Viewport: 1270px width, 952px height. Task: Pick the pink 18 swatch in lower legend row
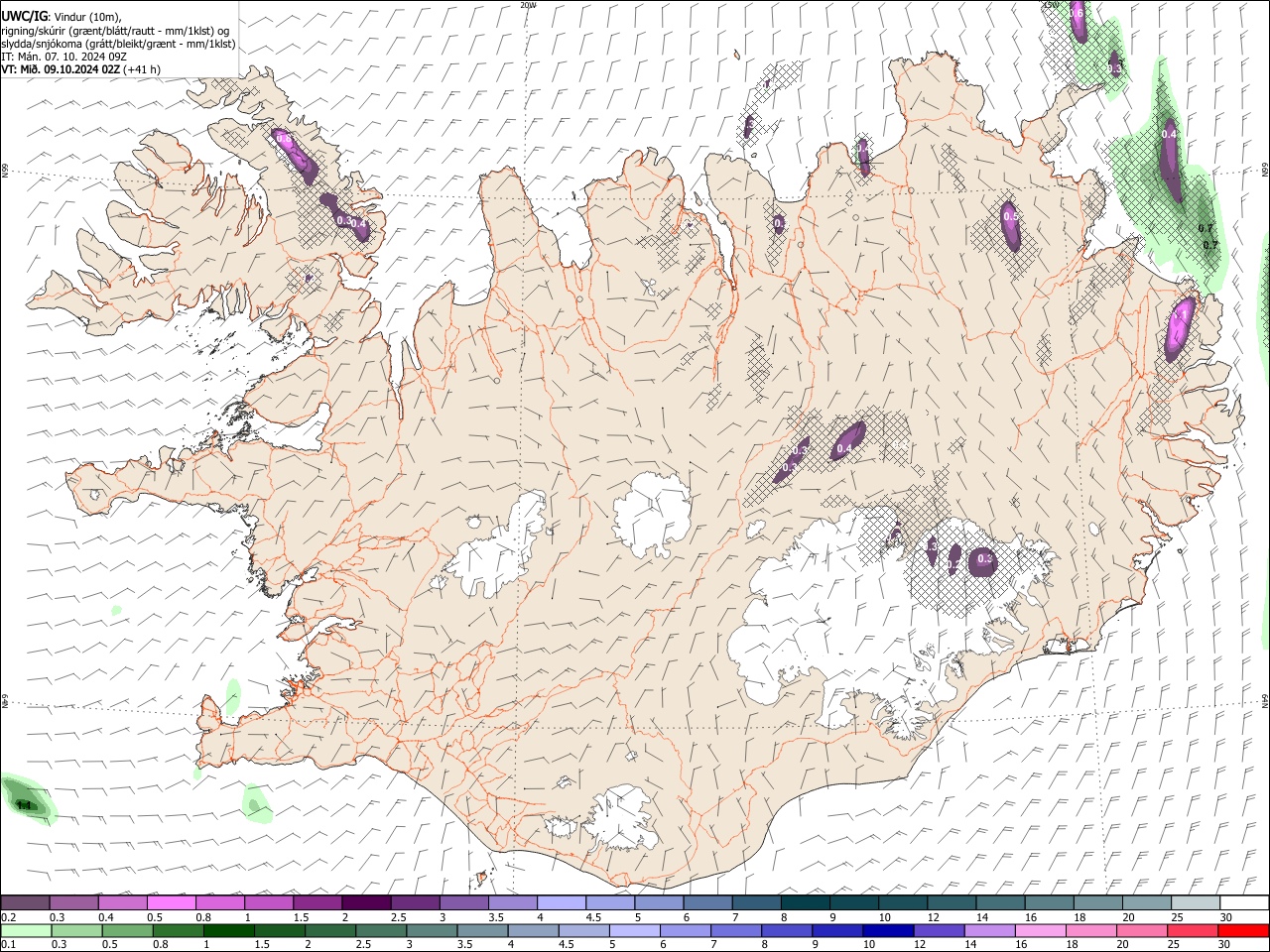(x=1091, y=930)
